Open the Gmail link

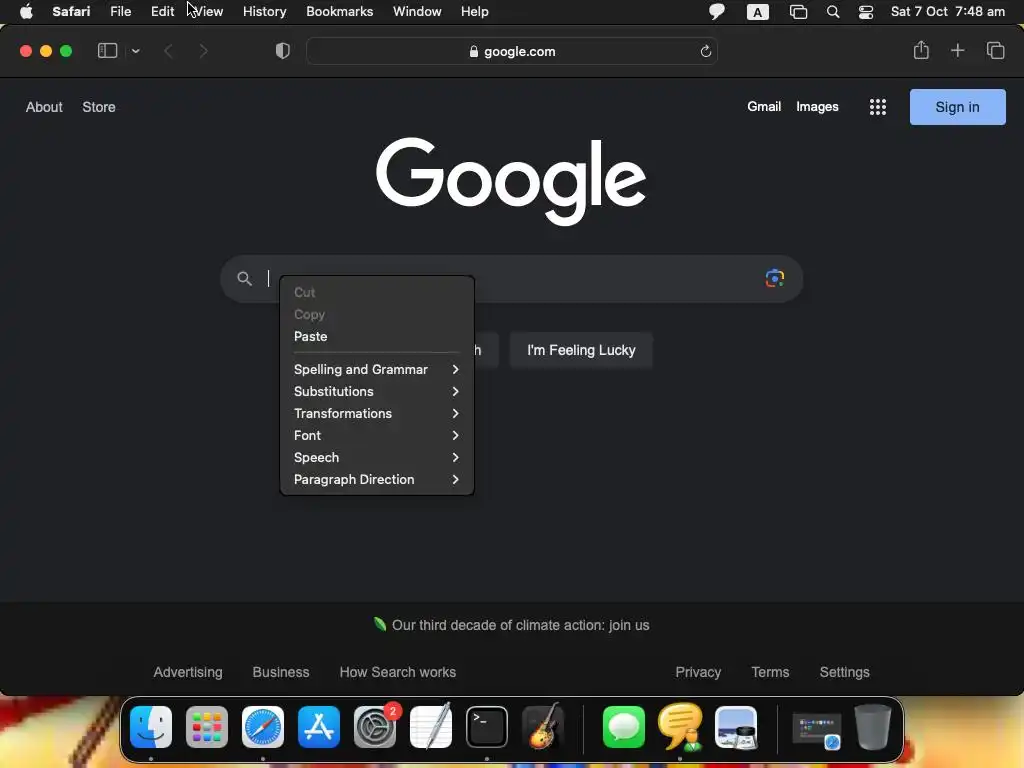pyautogui.click(x=764, y=106)
